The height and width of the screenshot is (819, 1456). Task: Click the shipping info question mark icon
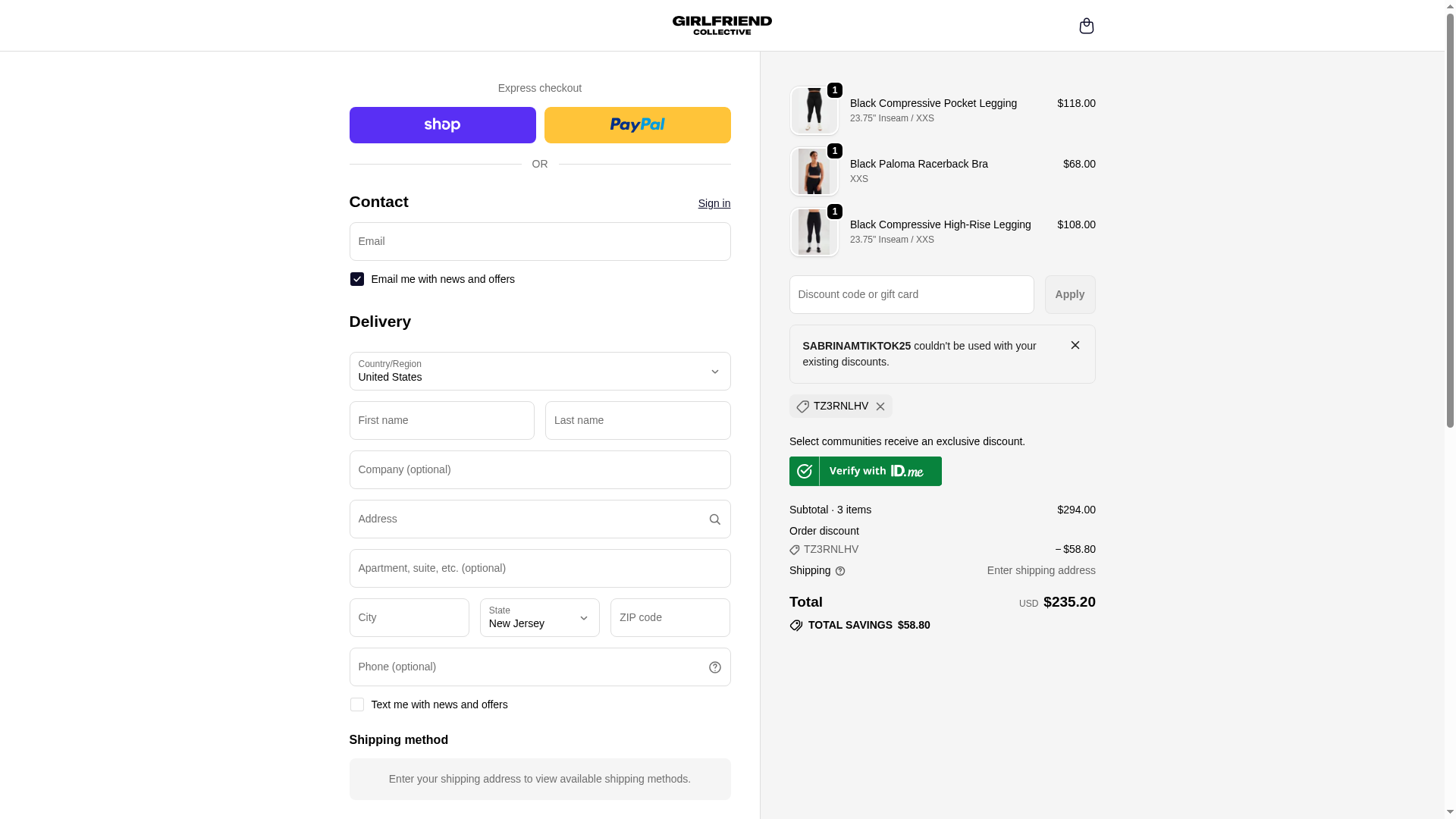coord(840,571)
